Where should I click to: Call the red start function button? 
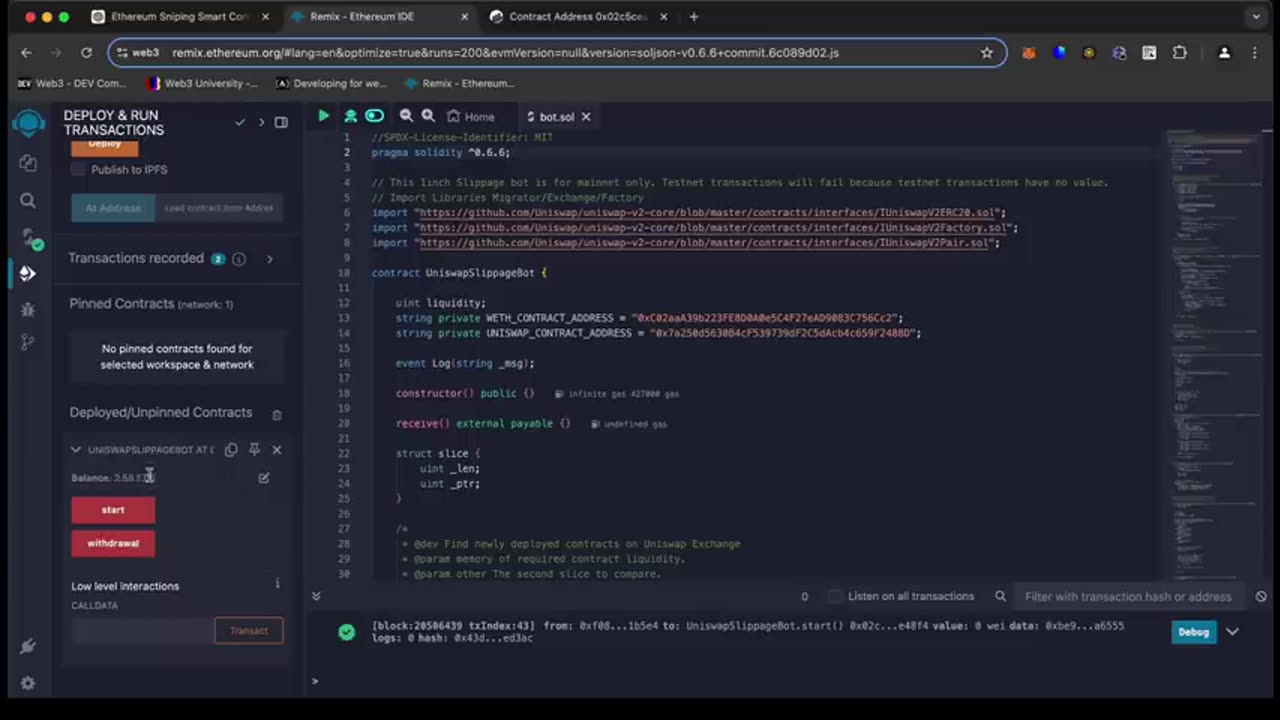113,510
